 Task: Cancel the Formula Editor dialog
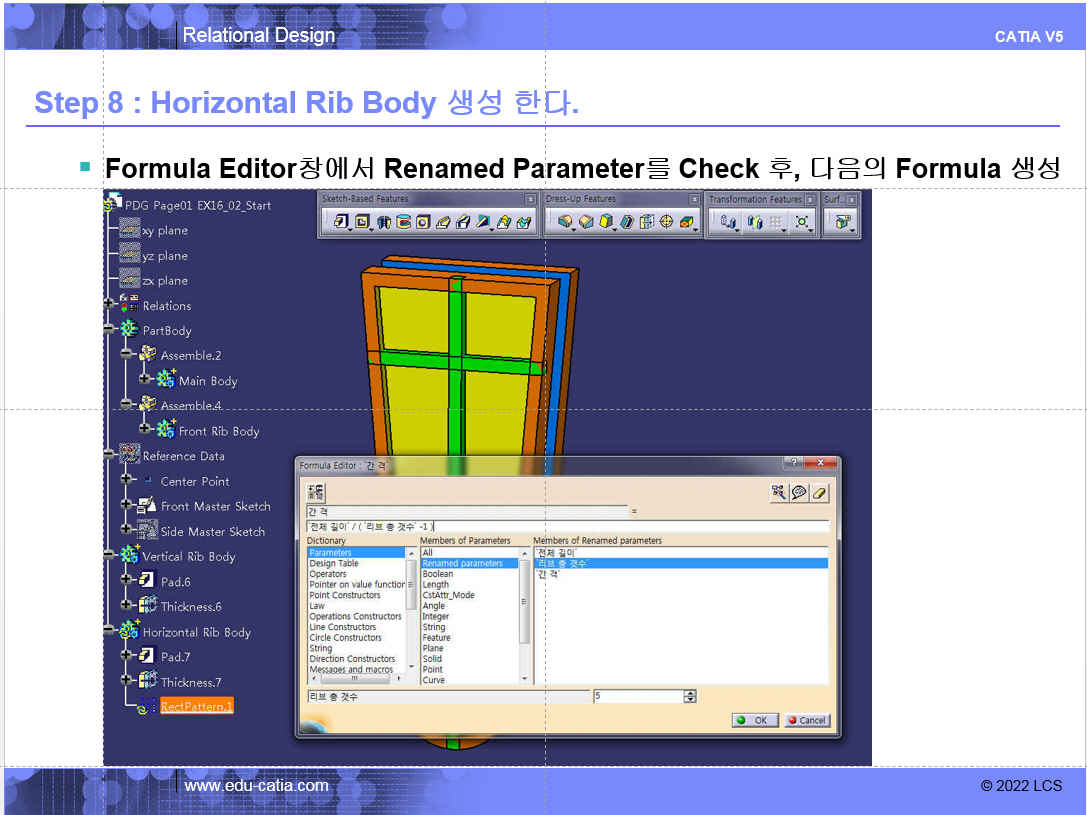coord(806,720)
